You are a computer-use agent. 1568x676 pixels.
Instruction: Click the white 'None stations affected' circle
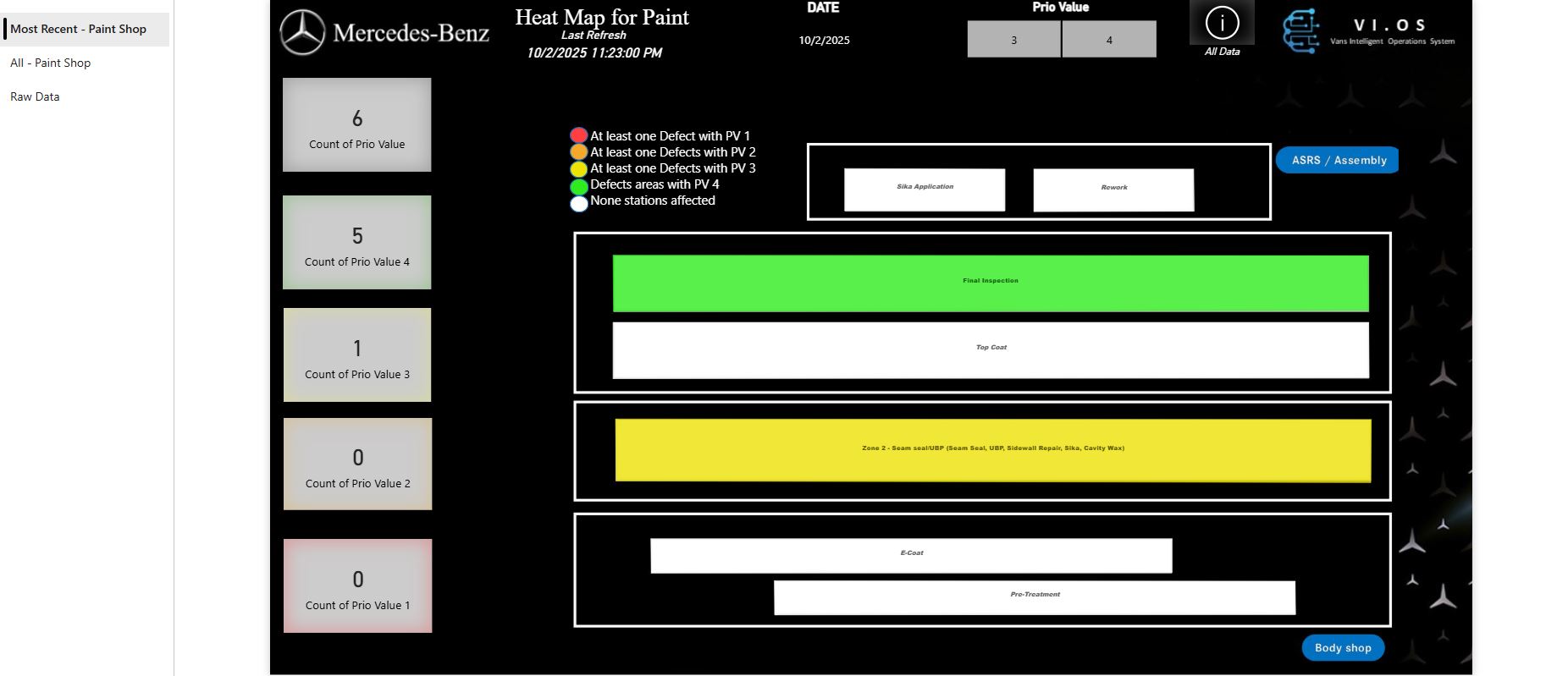tap(578, 203)
